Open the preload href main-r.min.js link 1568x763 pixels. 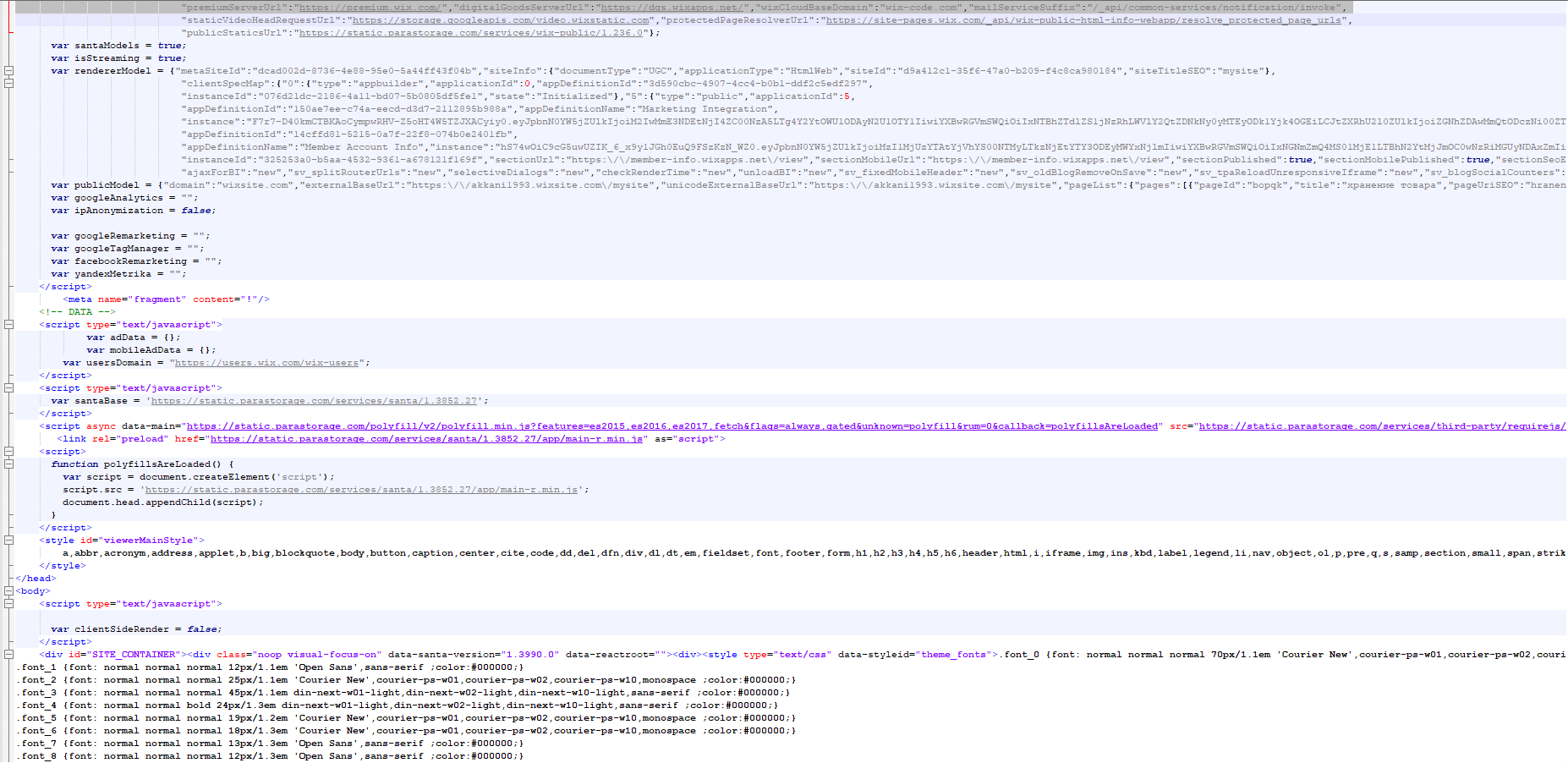(x=428, y=439)
